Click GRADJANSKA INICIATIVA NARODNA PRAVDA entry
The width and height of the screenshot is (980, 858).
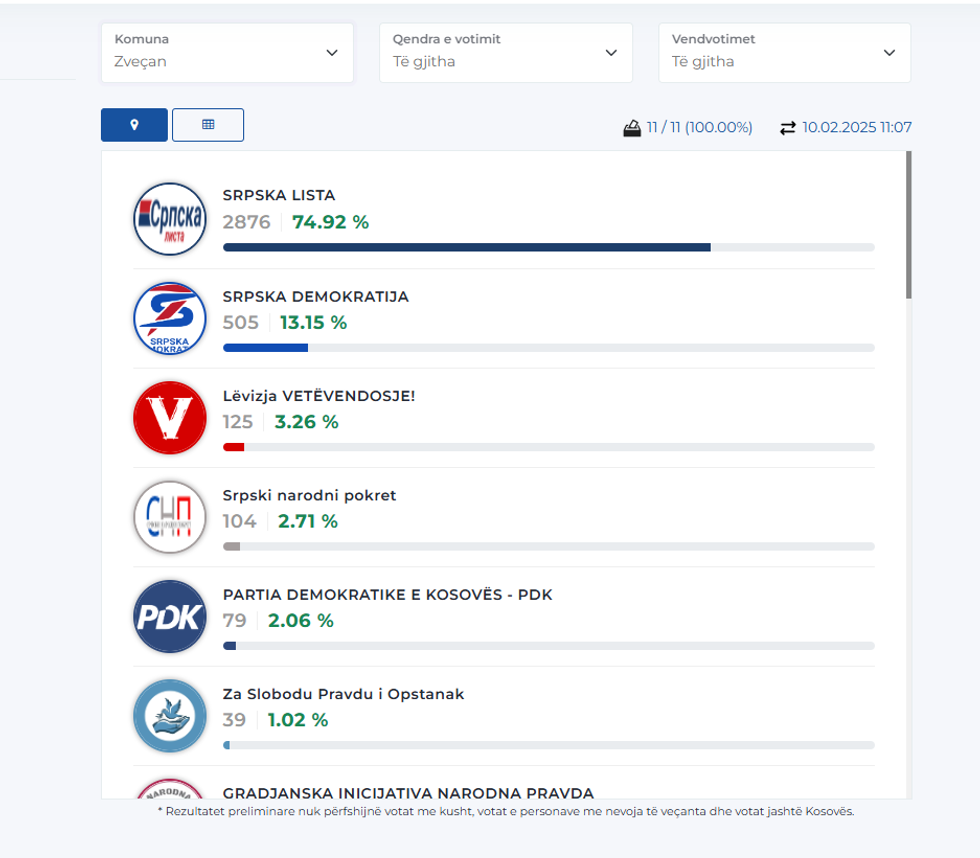point(408,792)
